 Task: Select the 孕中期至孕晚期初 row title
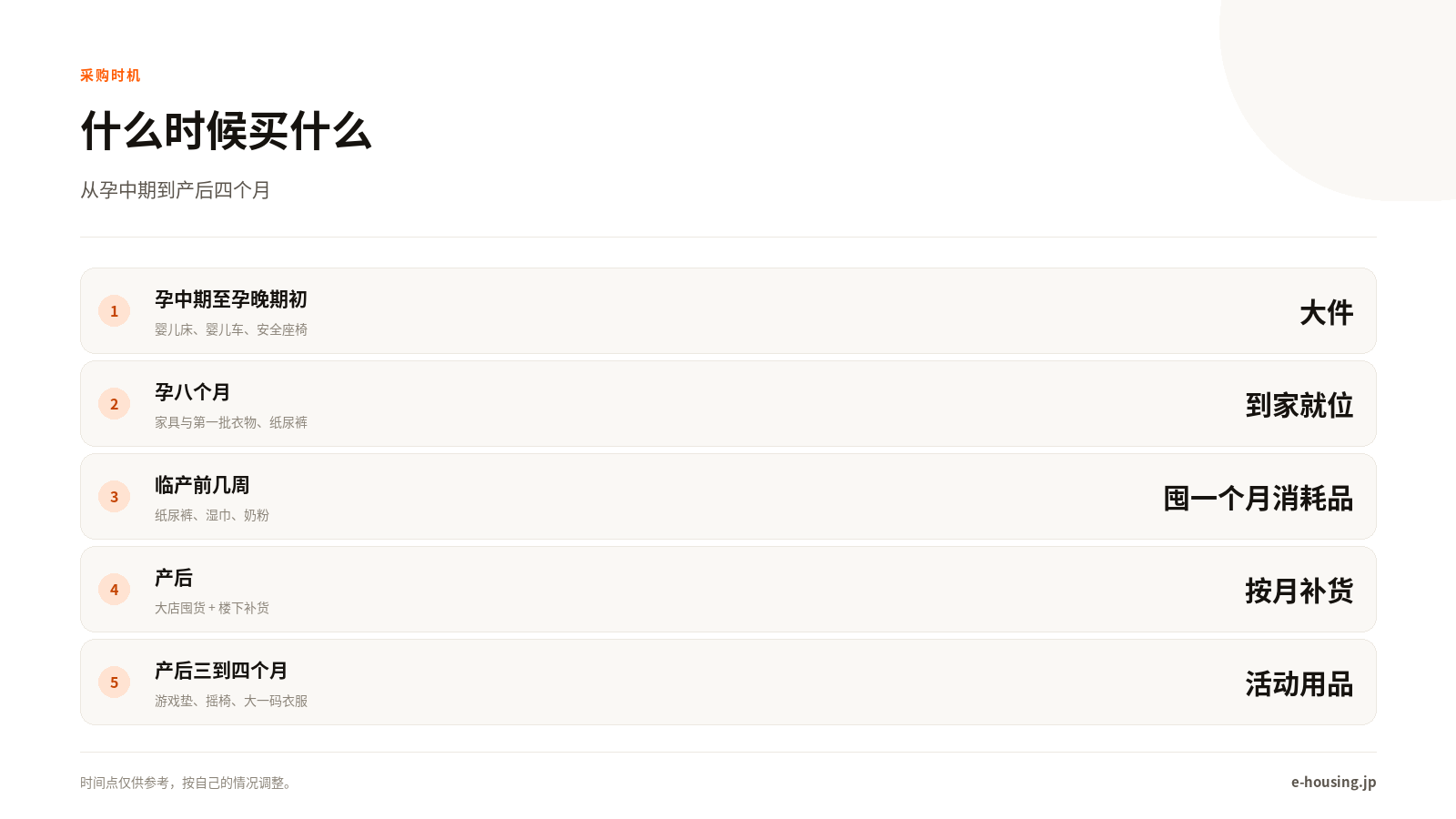[x=231, y=299]
